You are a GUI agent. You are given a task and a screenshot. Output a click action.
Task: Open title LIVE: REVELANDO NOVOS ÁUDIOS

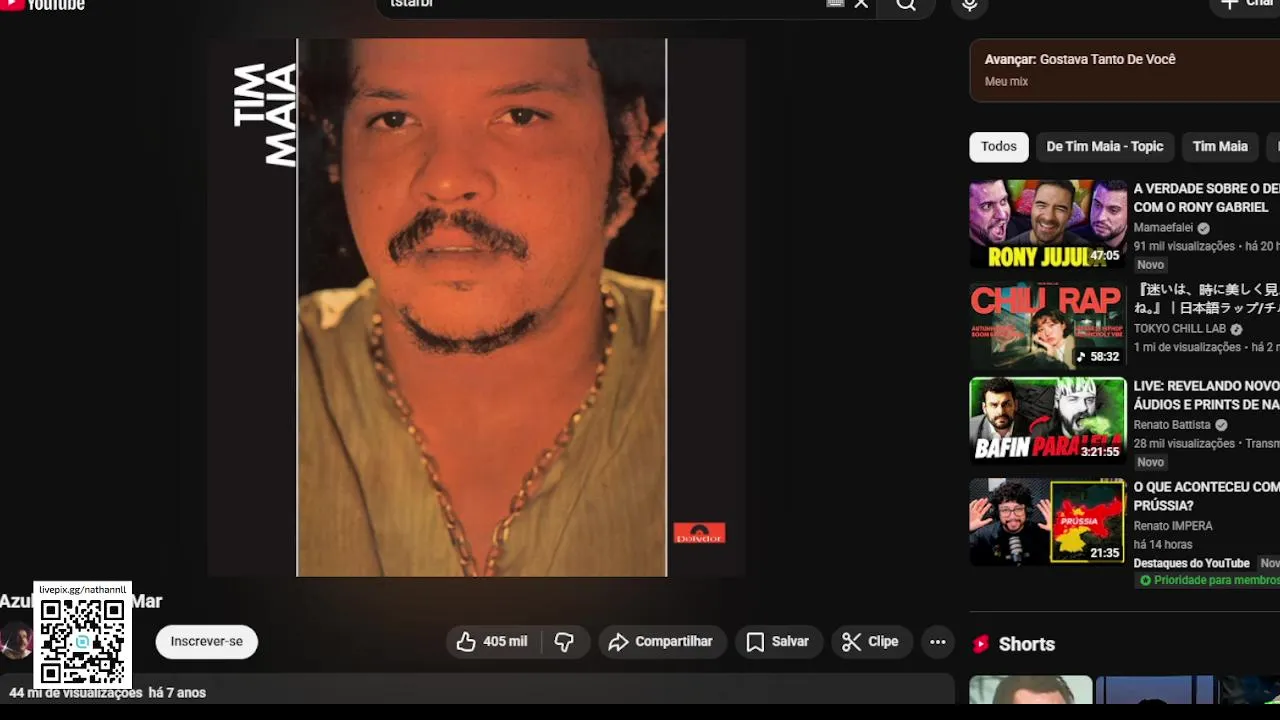click(1206, 395)
